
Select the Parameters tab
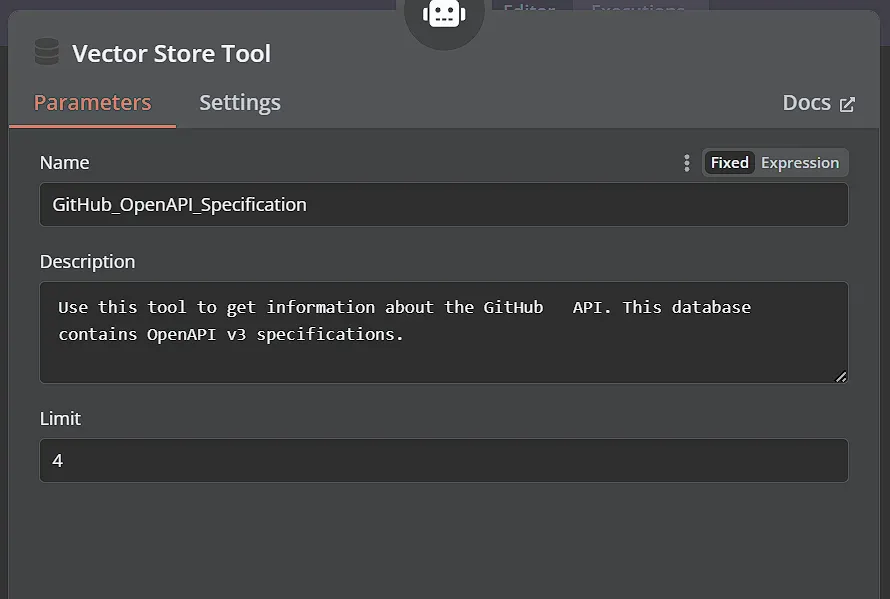[x=92, y=102]
